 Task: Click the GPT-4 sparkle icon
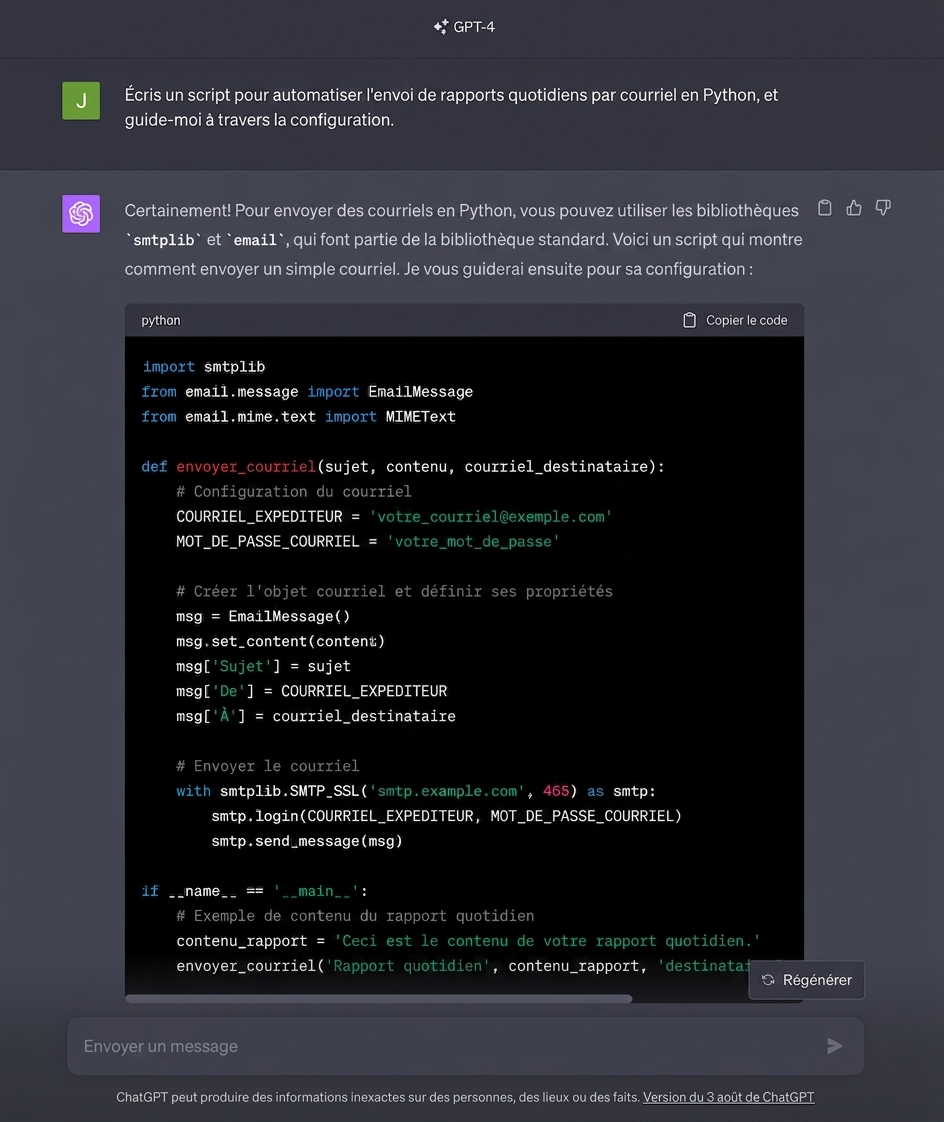pyautogui.click(x=441, y=26)
